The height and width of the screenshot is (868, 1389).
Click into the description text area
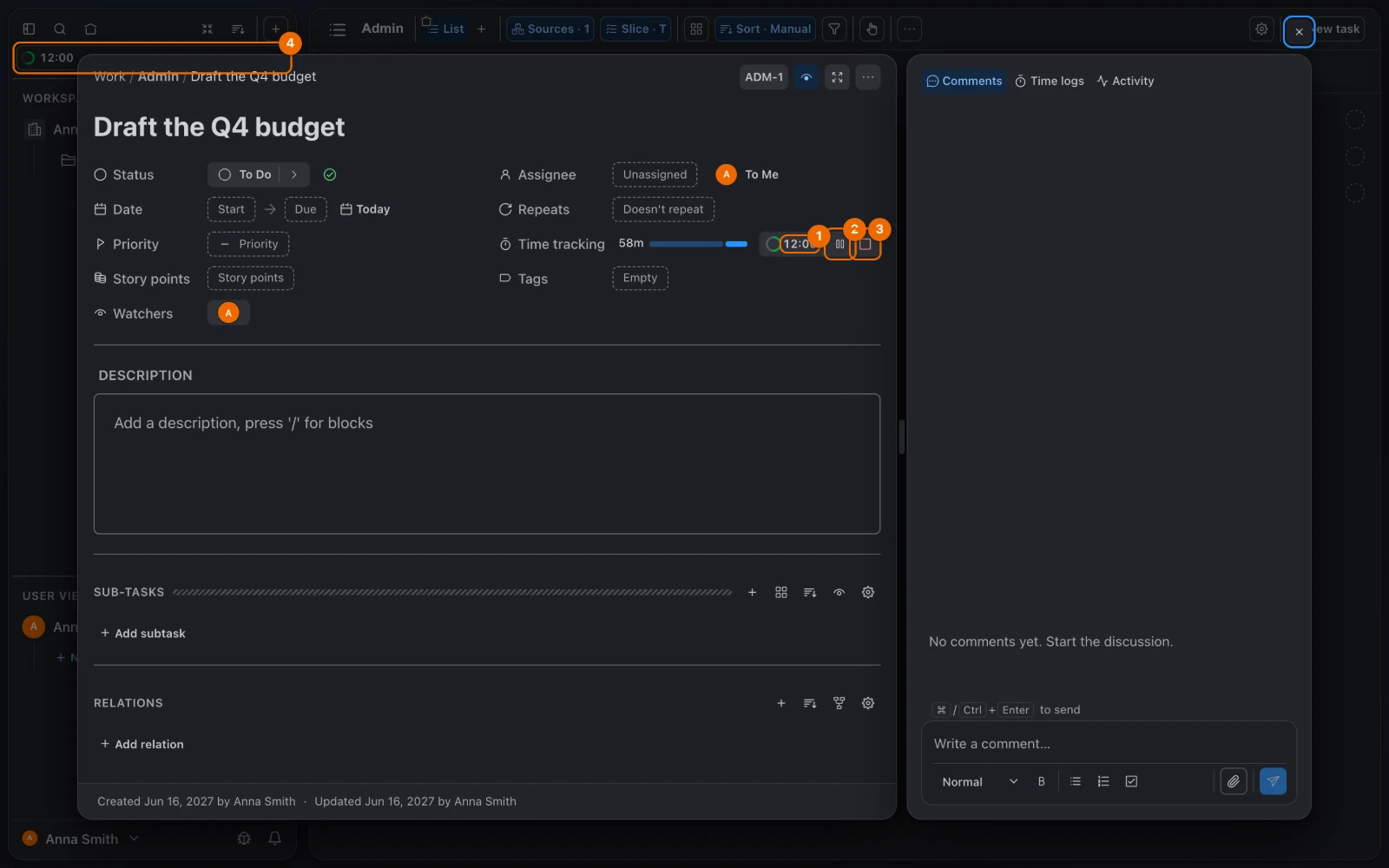(487, 464)
